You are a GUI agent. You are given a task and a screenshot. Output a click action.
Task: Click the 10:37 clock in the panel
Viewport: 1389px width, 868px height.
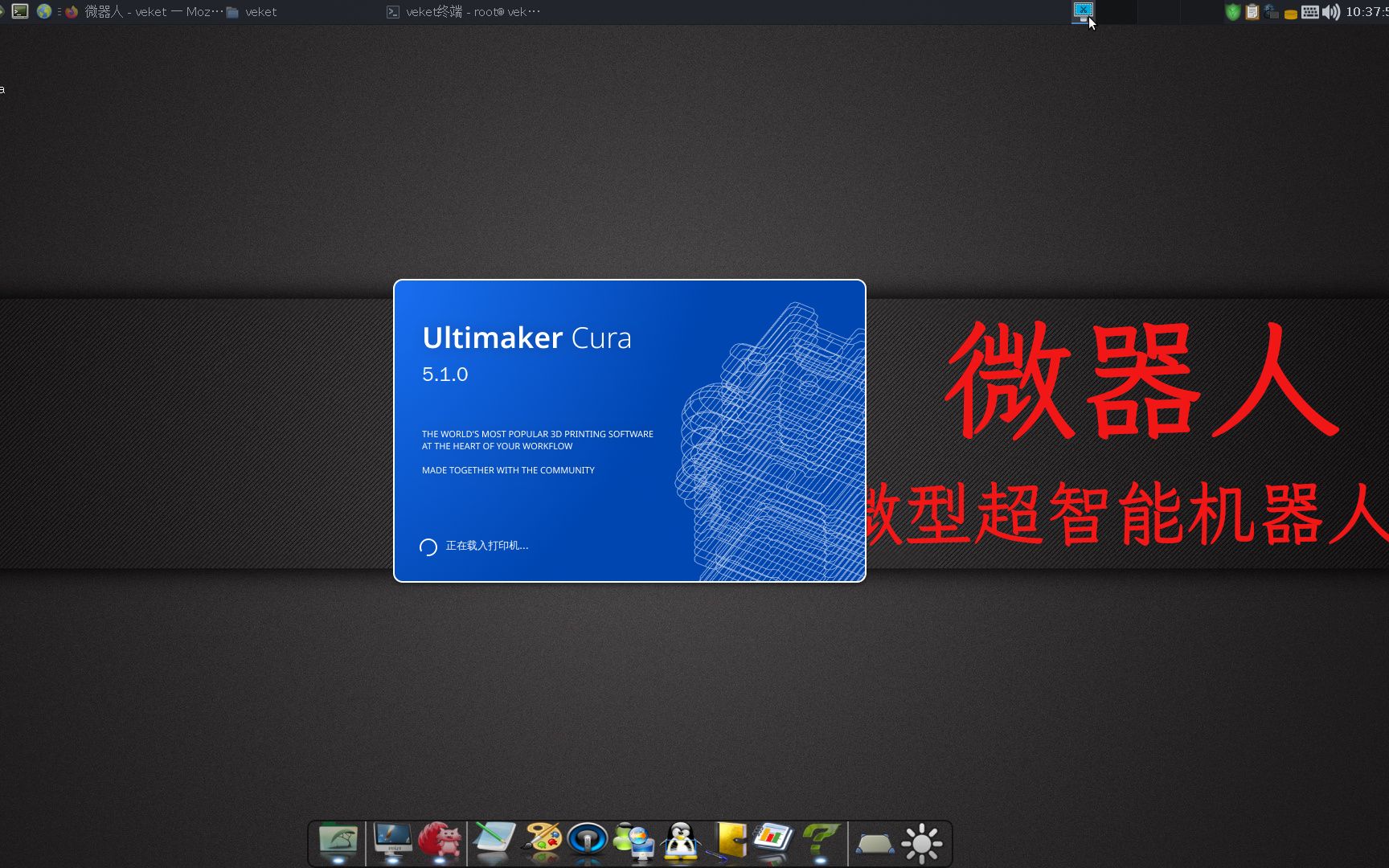coord(1366,11)
